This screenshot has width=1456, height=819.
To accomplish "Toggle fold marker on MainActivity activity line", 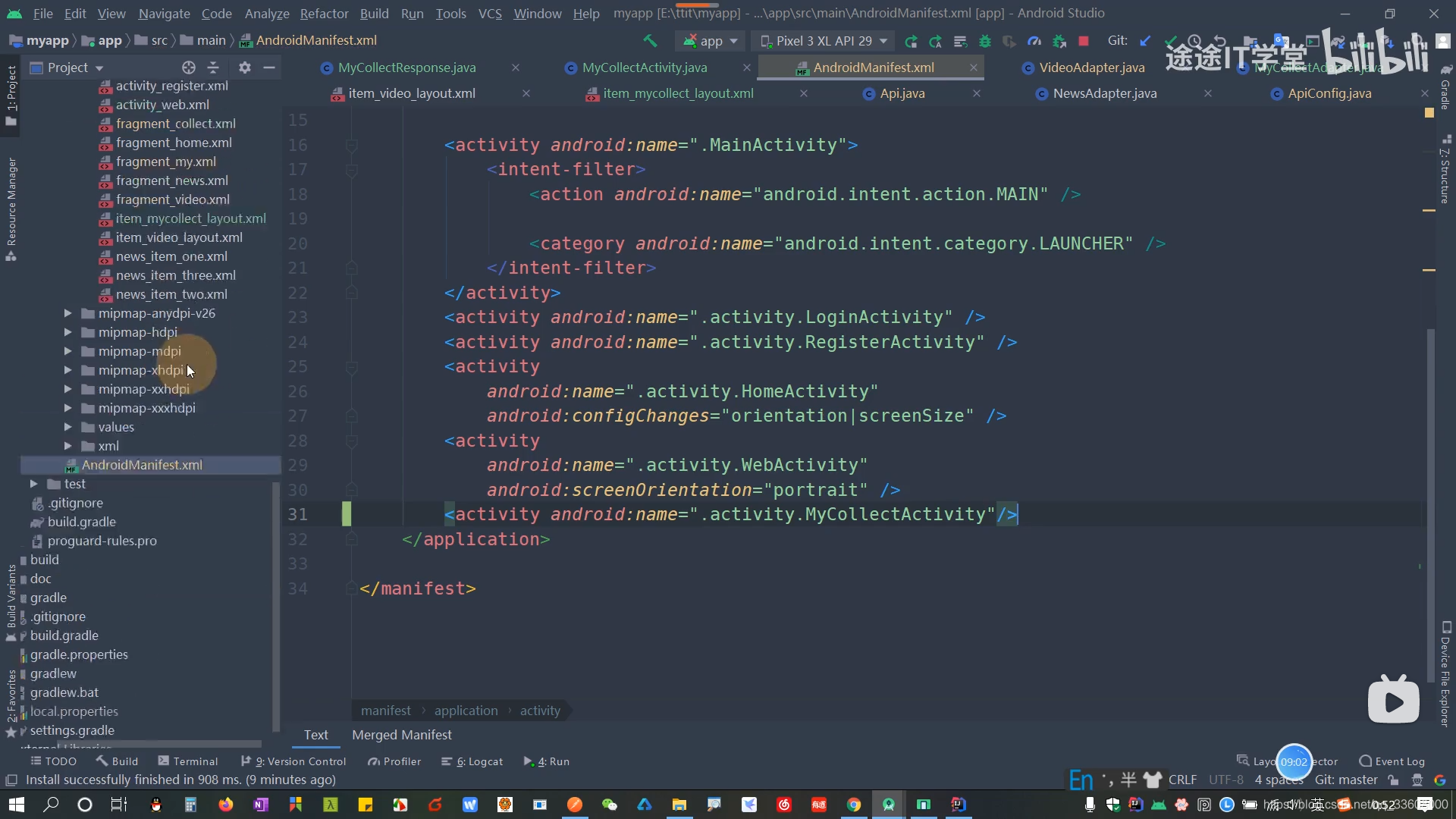I will tap(351, 145).
